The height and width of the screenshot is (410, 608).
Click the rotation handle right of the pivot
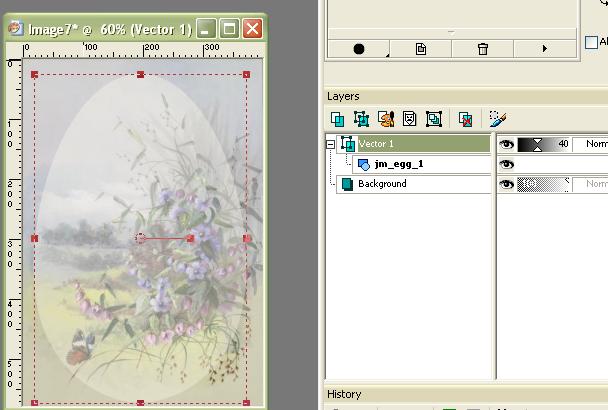tap(190, 238)
